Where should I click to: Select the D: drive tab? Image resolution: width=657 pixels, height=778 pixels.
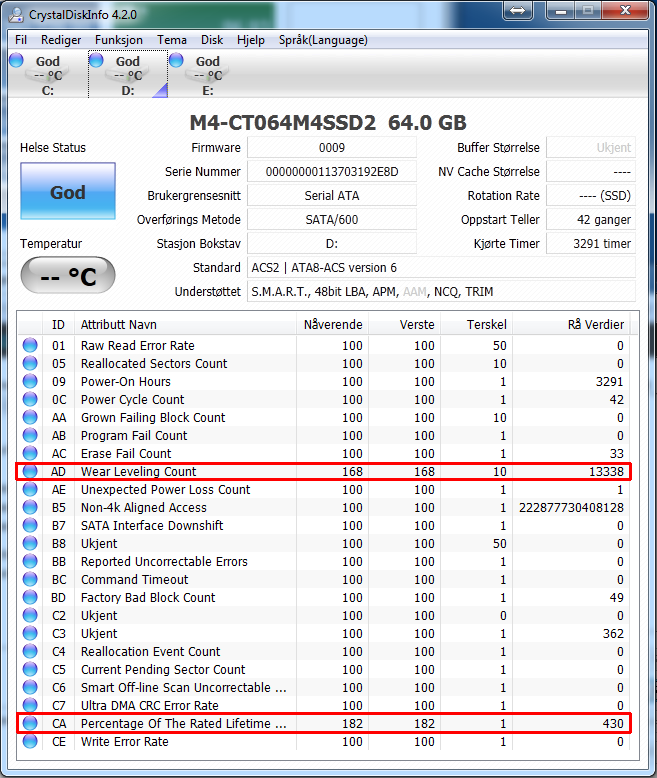pyautogui.click(x=128, y=74)
